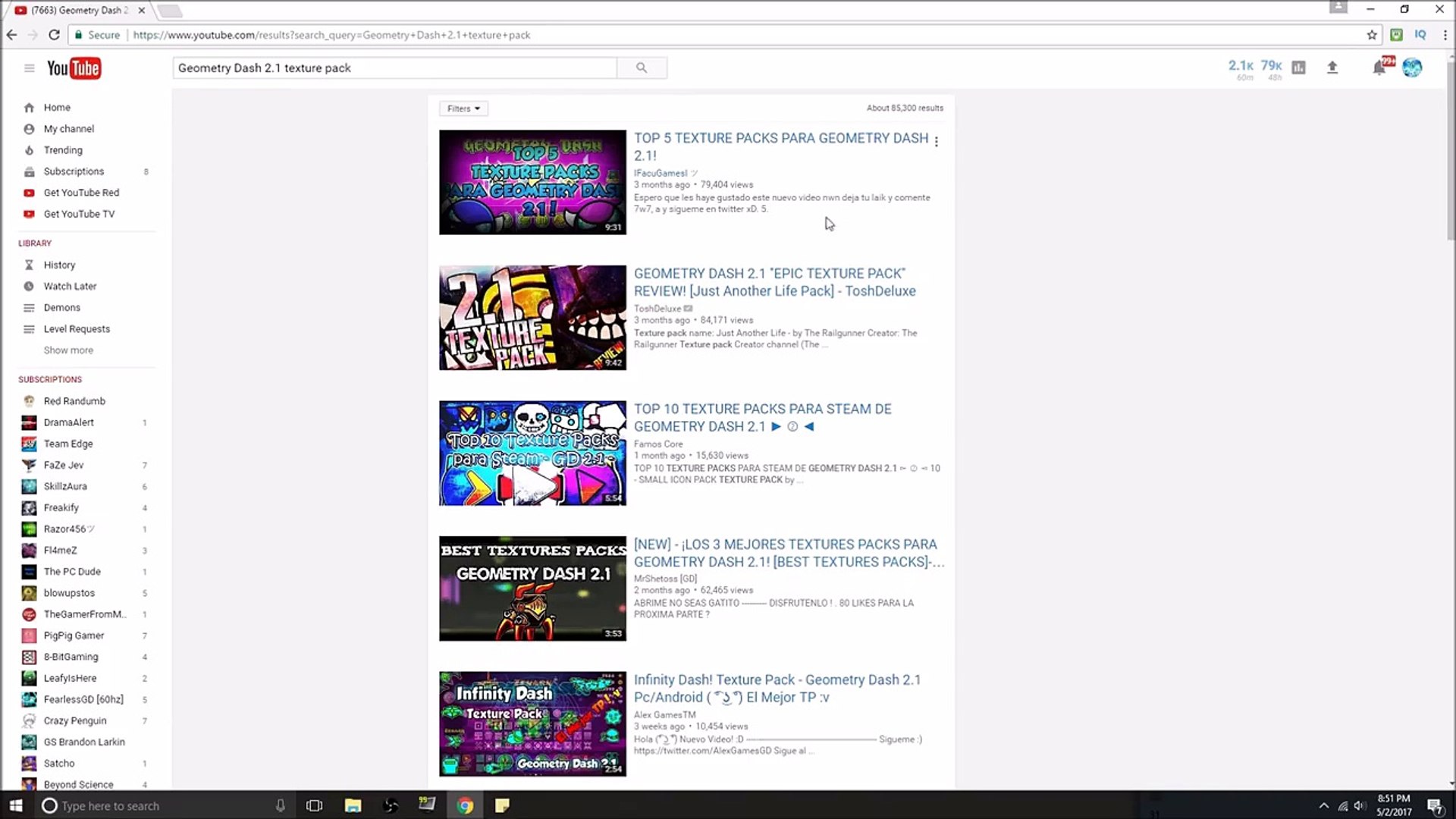Click the bar chart analytics icon
The height and width of the screenshot is (819, 1456).
click(1299, 67)
